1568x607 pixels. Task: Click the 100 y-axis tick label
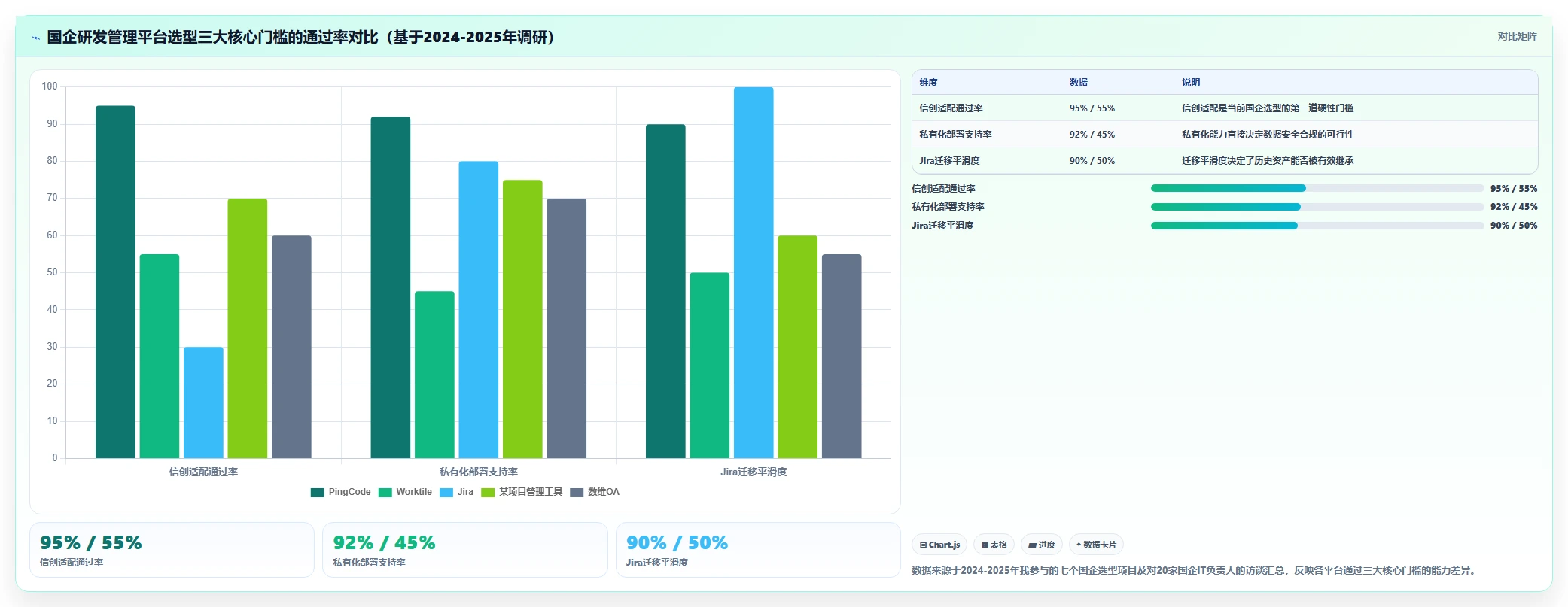click(x=50, y=86)
